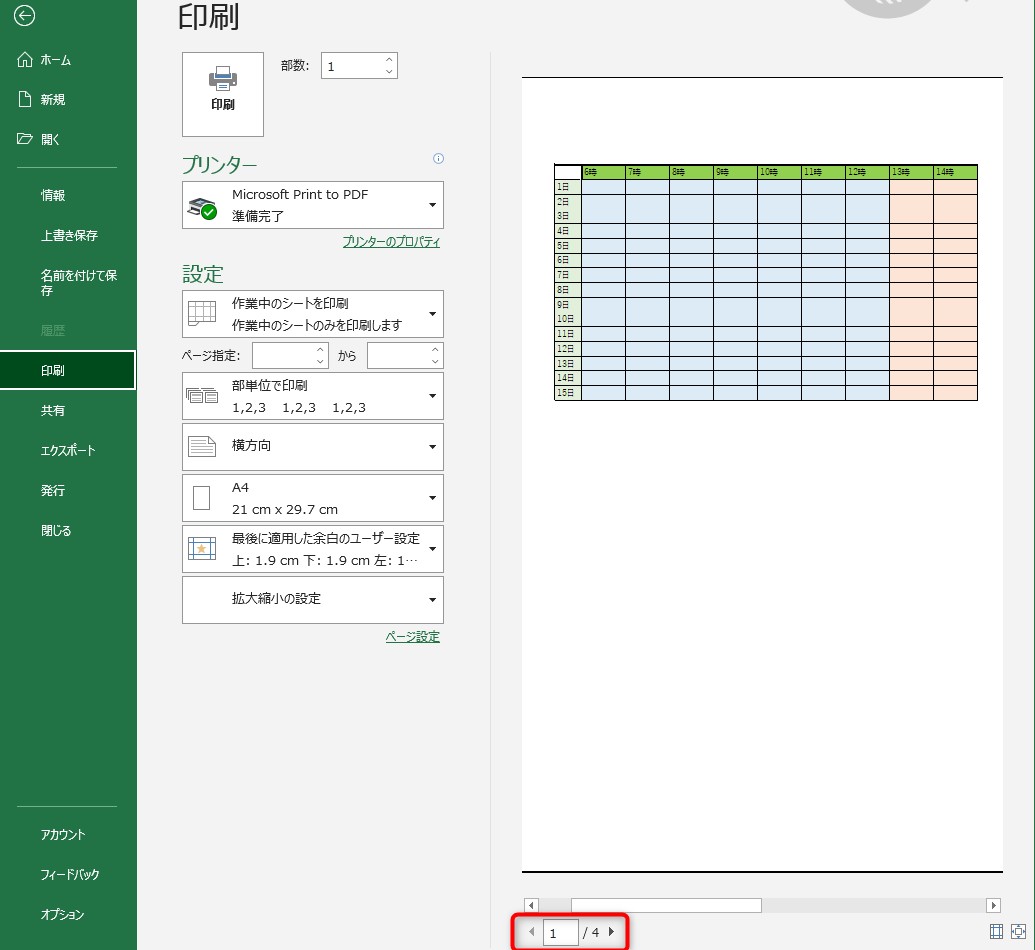
Task: Open the A4 paper size dropdown
Action: click(x=313, y=498)
